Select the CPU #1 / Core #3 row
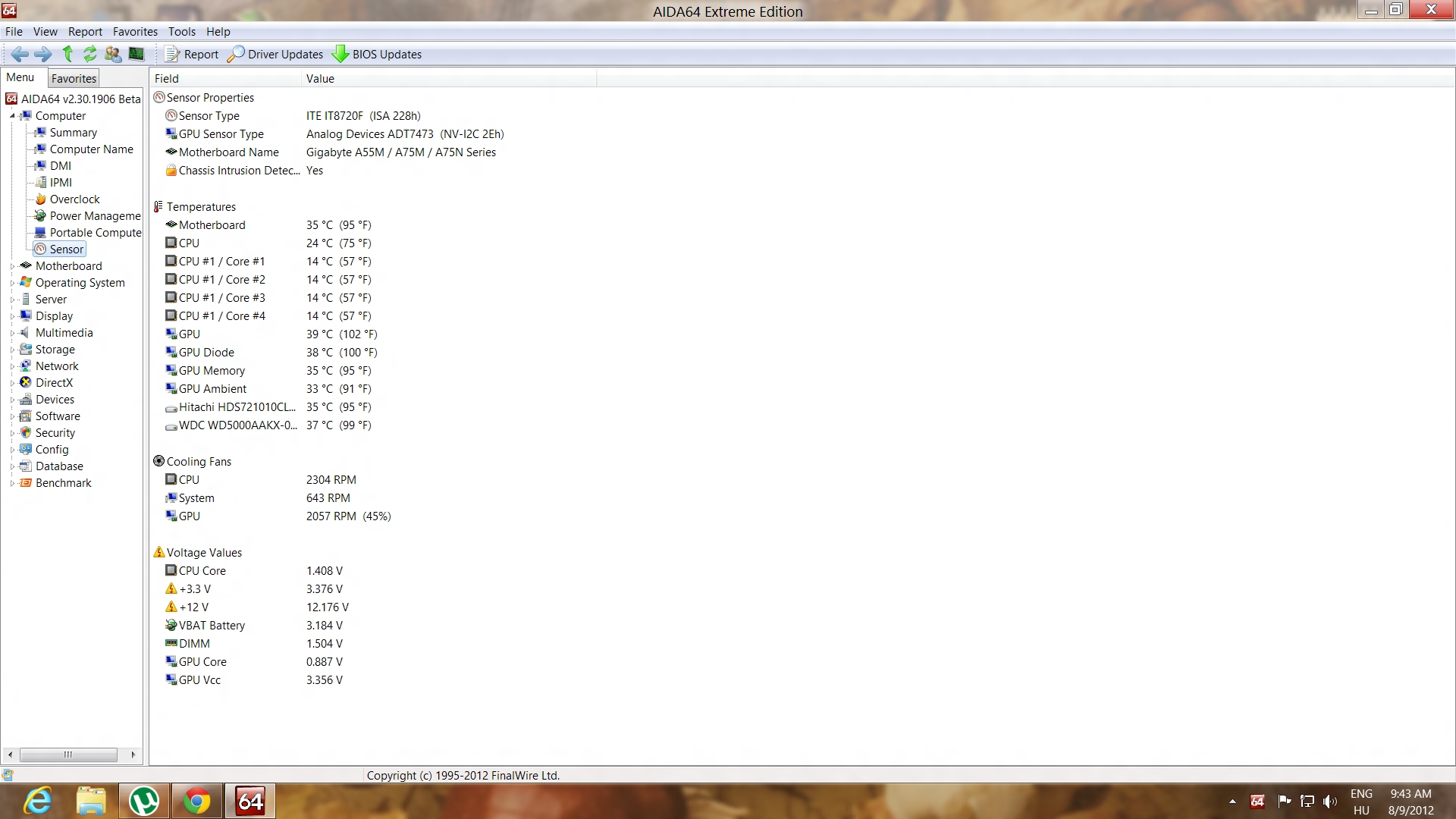 (x=268, y=298)
